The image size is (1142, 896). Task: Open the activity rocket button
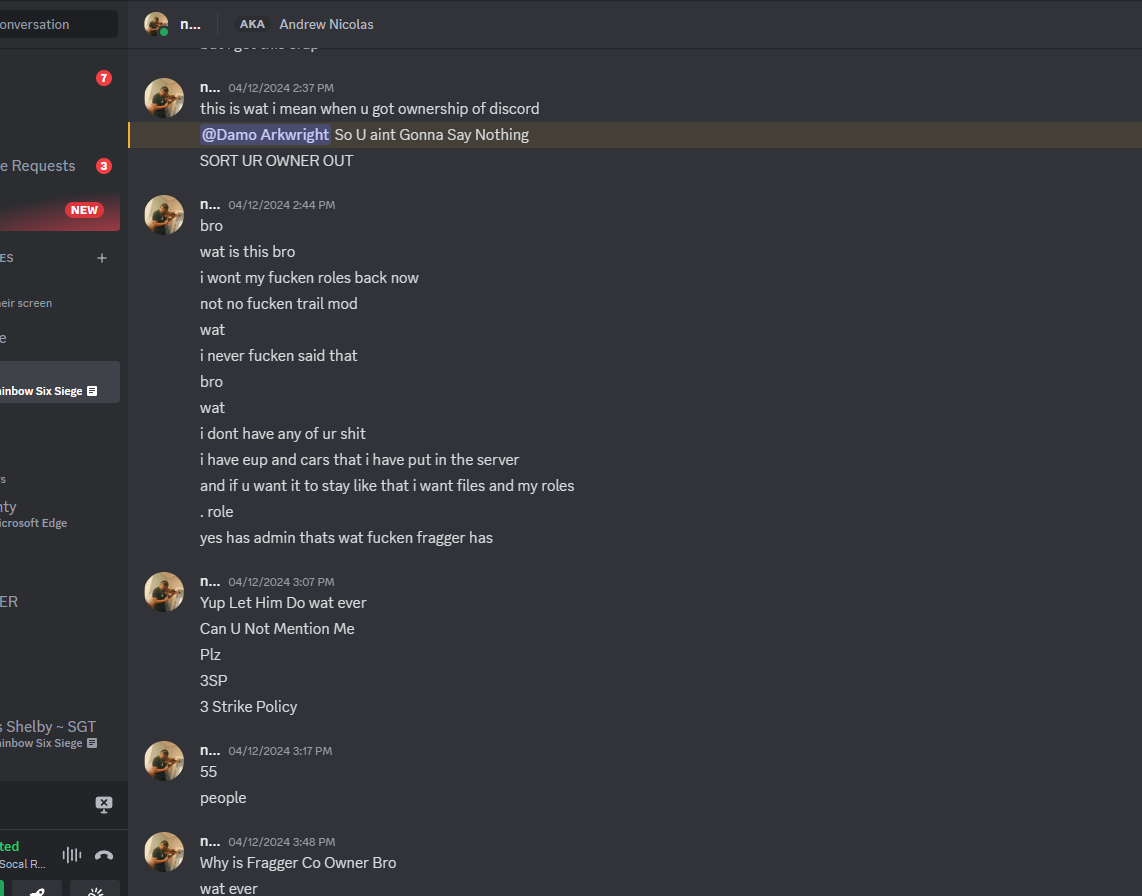[37, 890]
